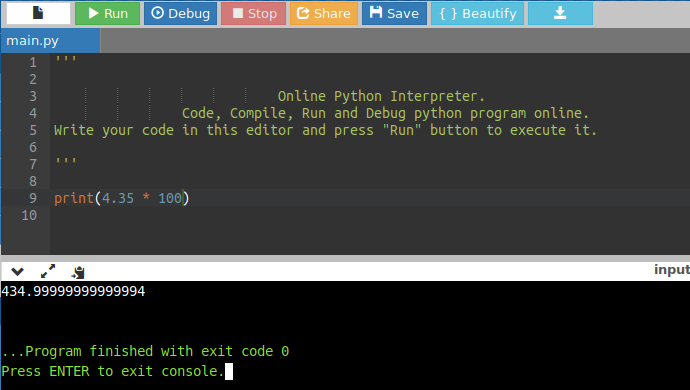Screen dimensions: 690x390
Task: Switch to the main.py tab
Action: pyautogui.click(x=50, y=40)
